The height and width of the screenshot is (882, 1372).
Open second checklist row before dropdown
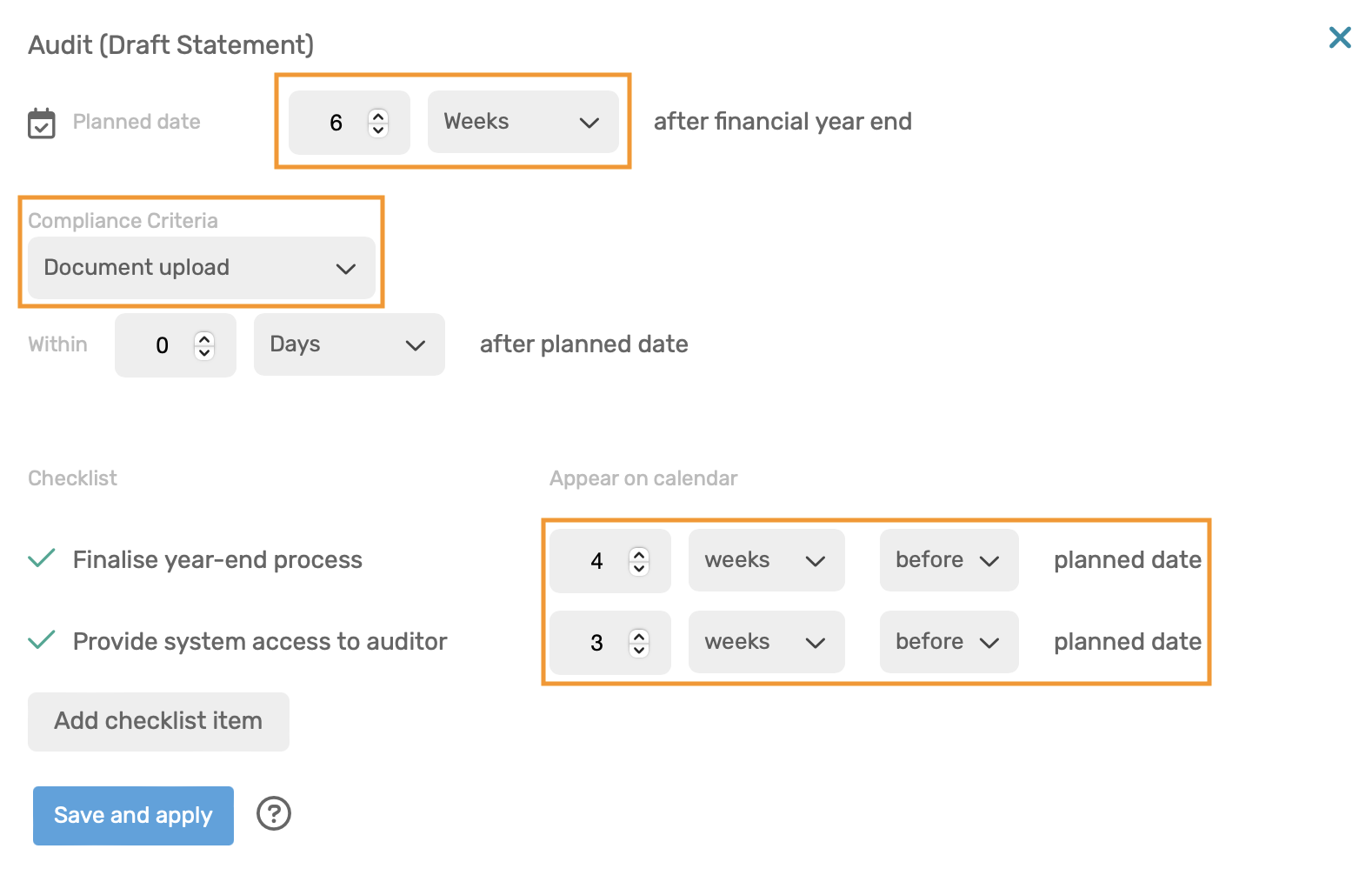[x=948, y=642]
